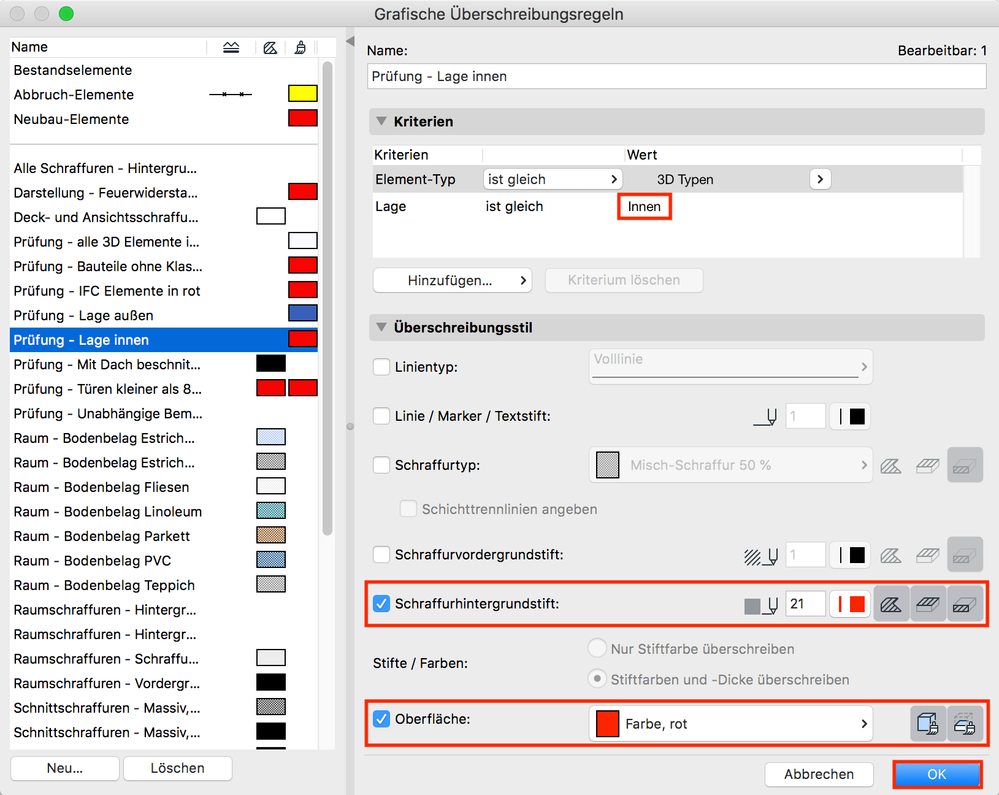Click Kriterium löschen button
999x795 pixels.
pyautogui.click(x=624, y=280)
